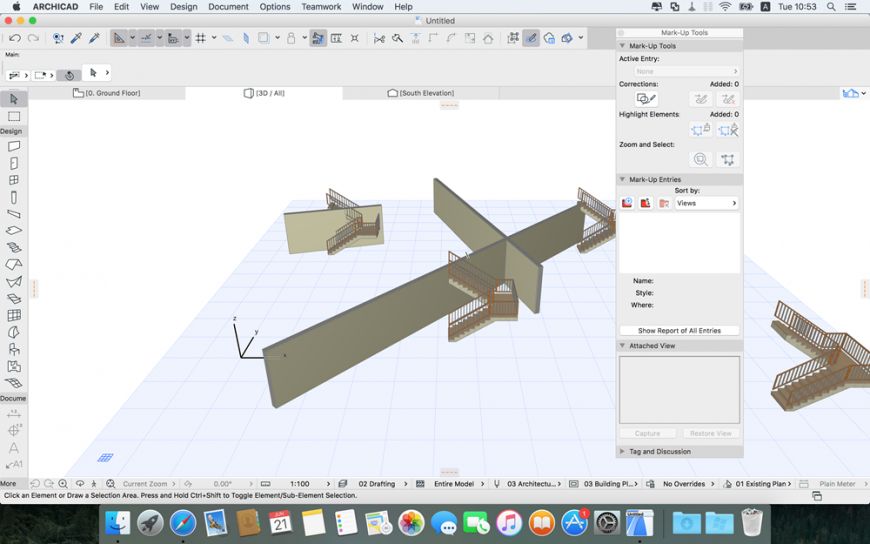Select the Shell tool

[x=14, y=281]
